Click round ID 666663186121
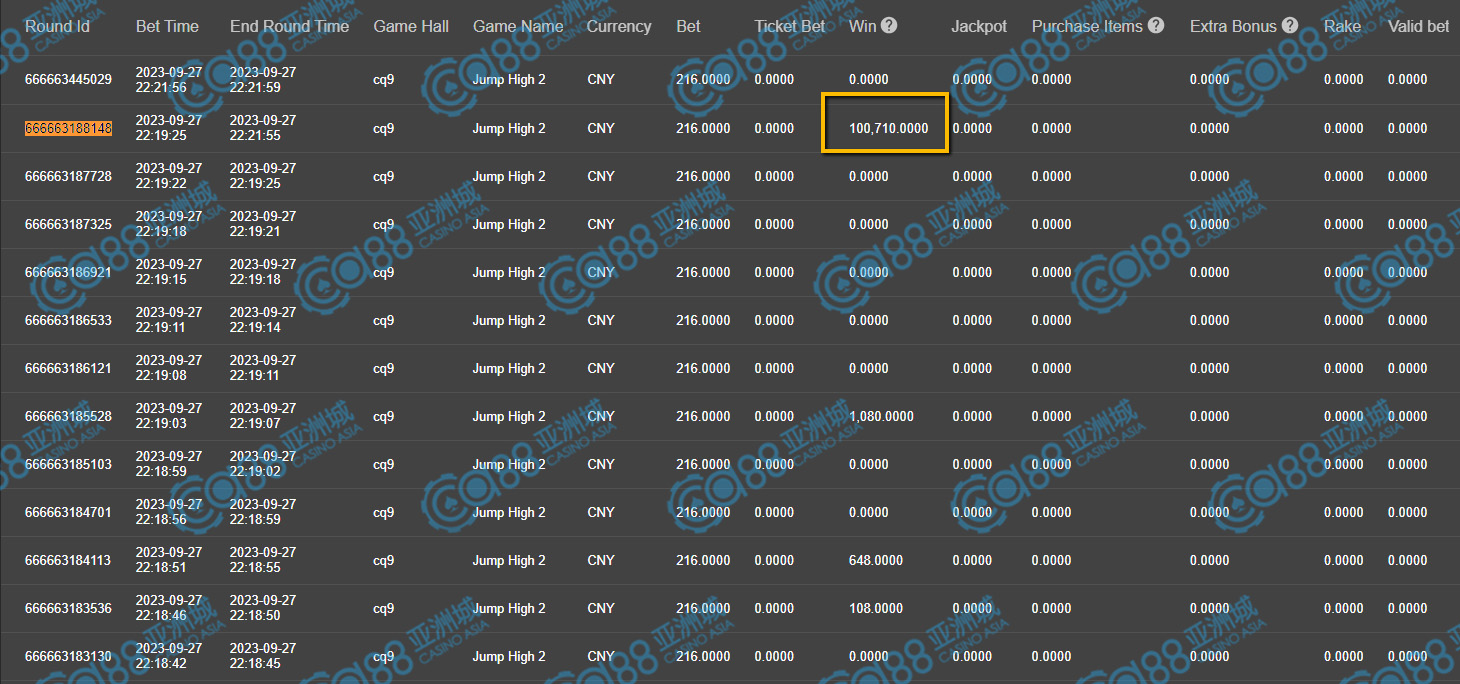Screen dimensions: 1460x684 point(68,368)
